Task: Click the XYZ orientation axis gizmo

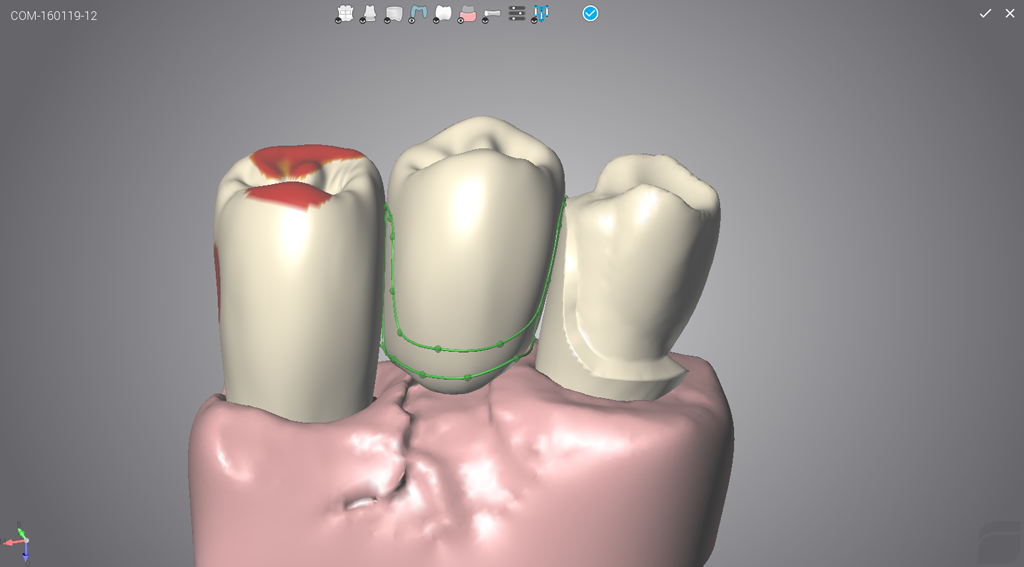Action: pyautogui.click(x=18, y=542)
